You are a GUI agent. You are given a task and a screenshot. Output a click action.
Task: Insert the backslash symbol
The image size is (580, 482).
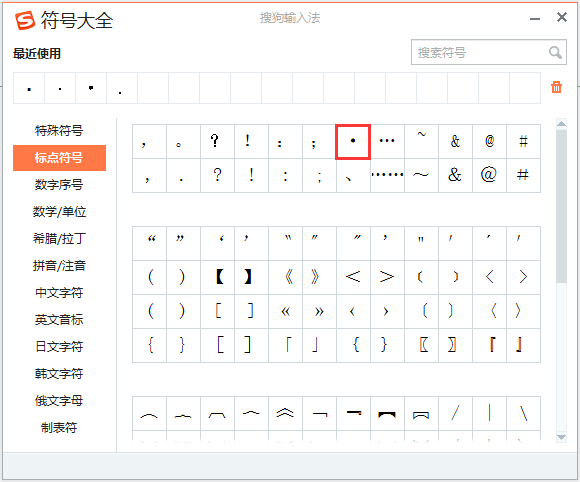click(523, 413)
